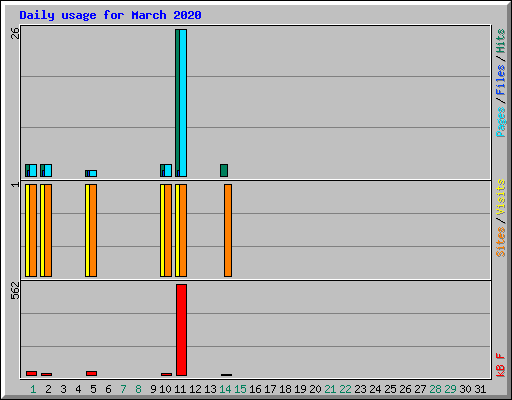
Task: Click the 'Daily usage for March 2020' title
Action: (x=110, y=15)
